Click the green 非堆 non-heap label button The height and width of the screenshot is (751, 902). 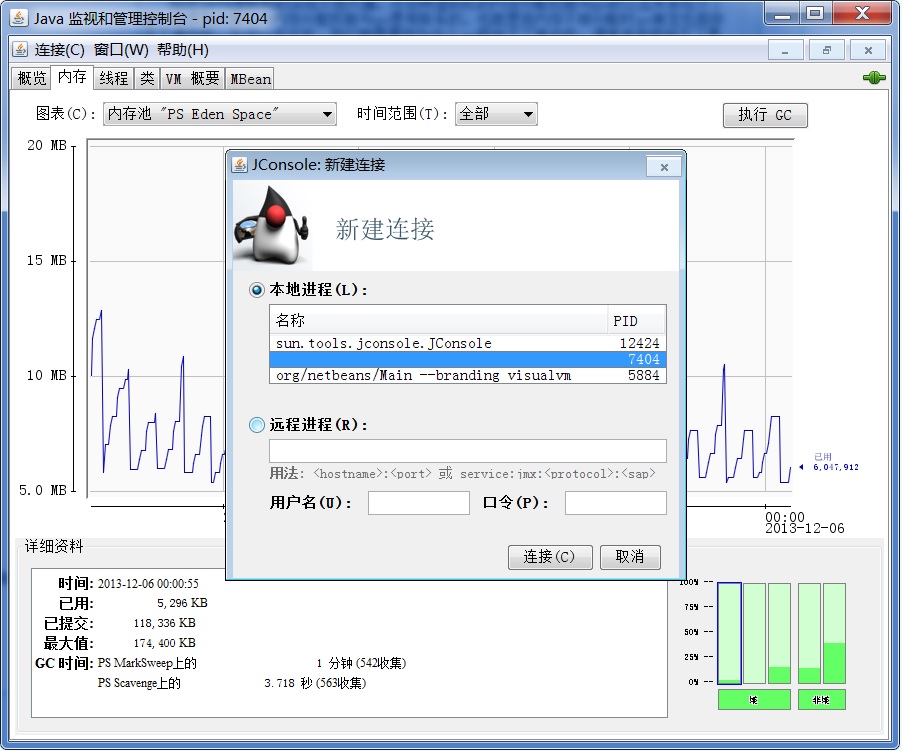(821, 700)
